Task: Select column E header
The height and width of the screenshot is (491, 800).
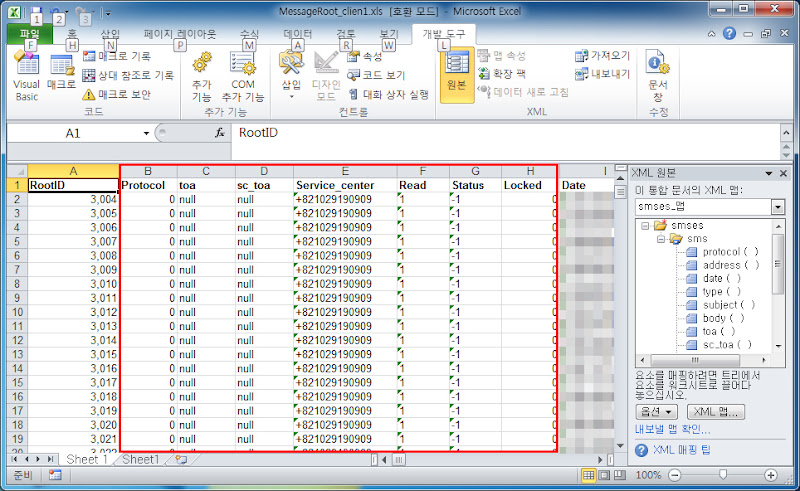Action: tap(345, 171)
